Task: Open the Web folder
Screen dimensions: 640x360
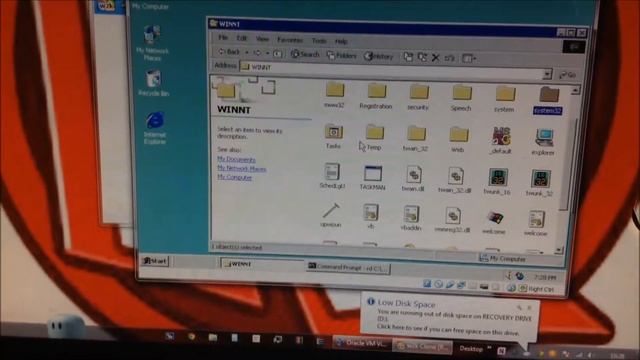Action: (458, 140)
